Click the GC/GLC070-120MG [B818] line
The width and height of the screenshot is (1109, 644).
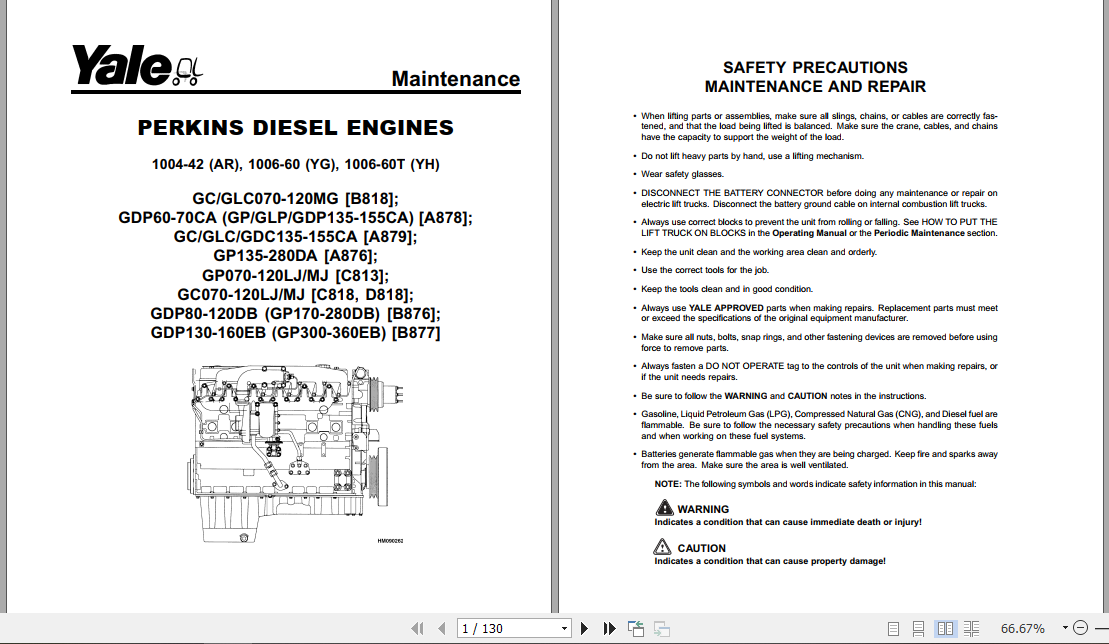coord(296,199)
